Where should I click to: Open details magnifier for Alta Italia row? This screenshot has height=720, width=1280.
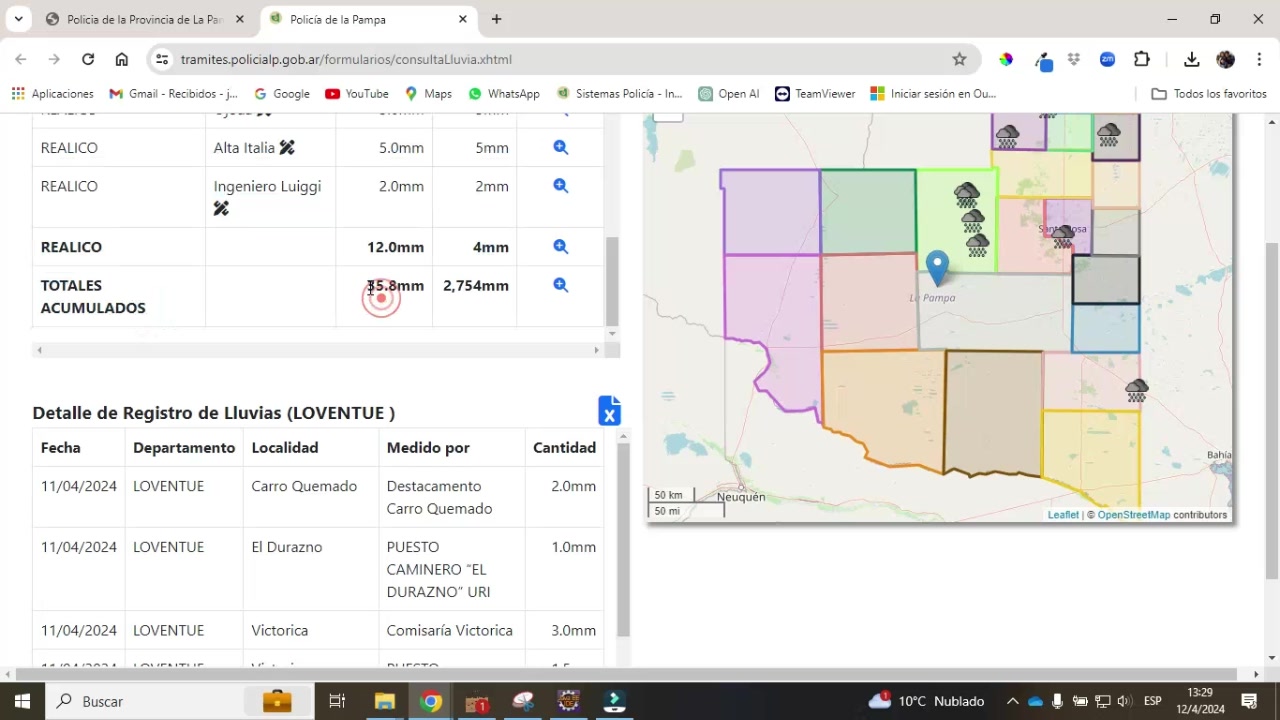tap(561, 147)
